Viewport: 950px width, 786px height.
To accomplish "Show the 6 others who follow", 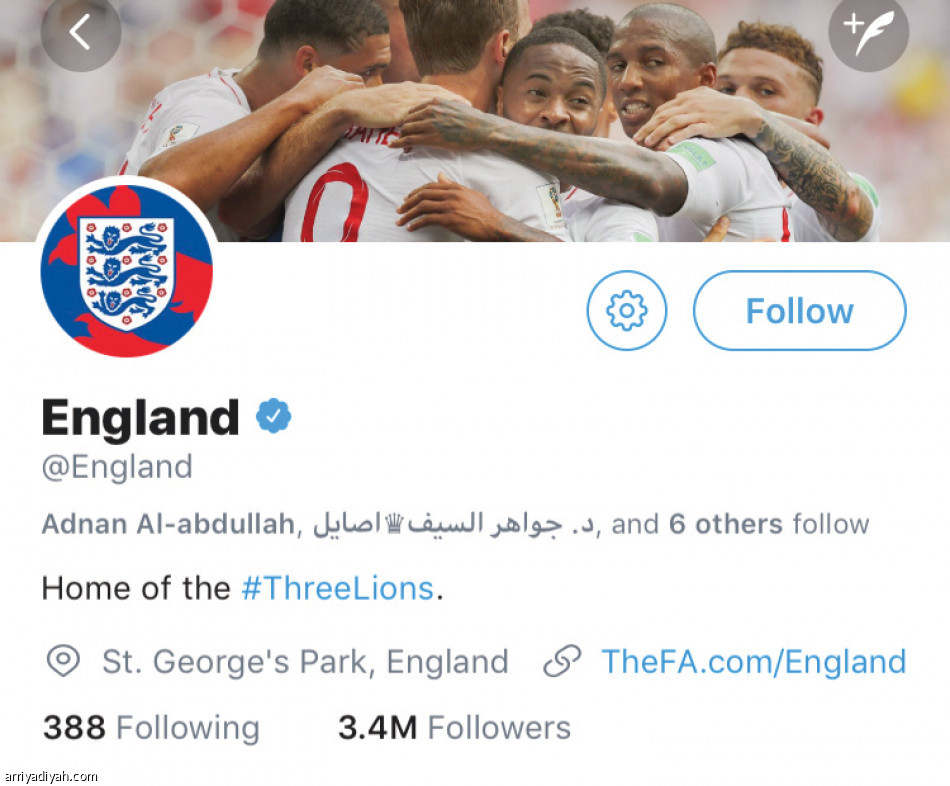I will (725, 524).
